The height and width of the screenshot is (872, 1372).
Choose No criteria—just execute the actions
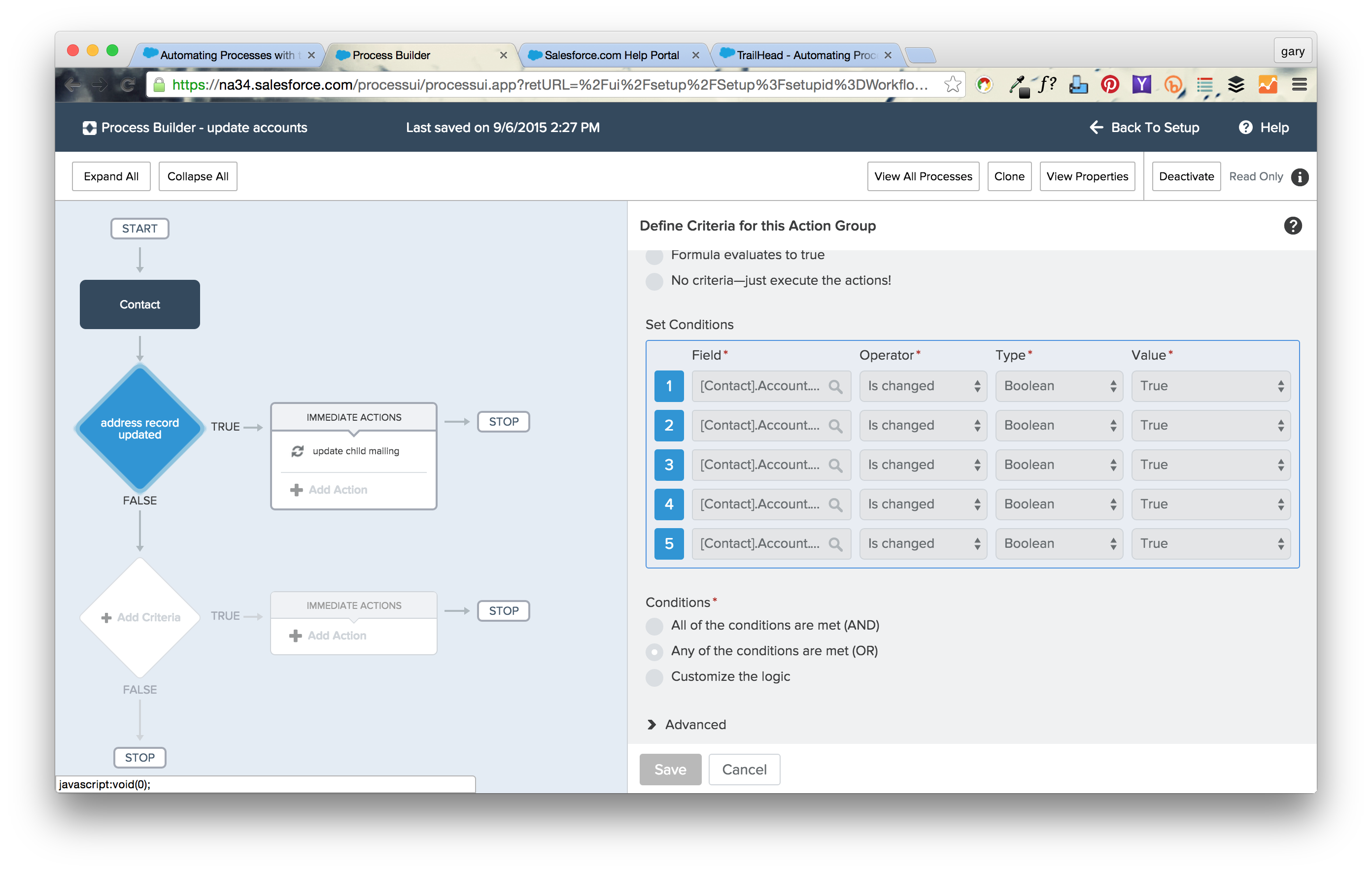654,281
